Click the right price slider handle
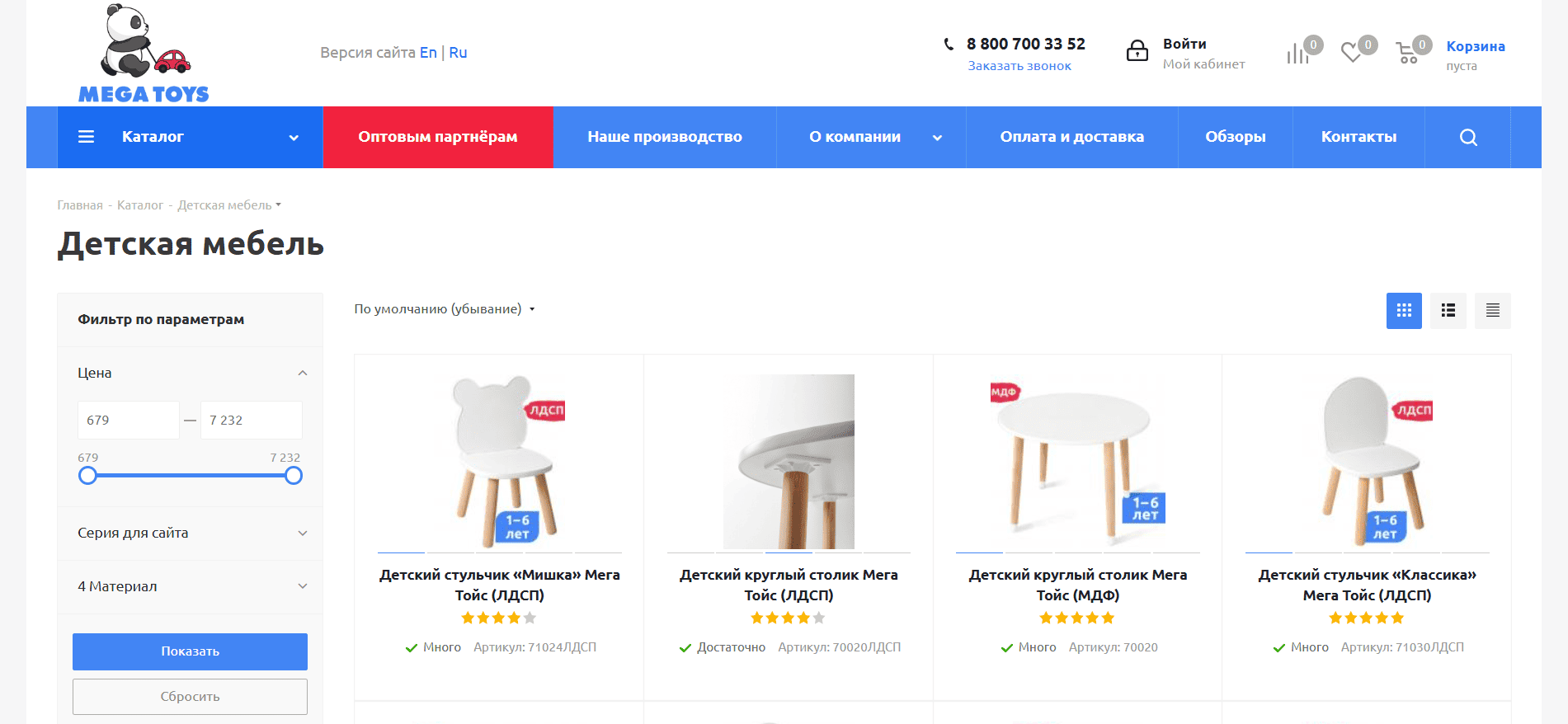 [x=294, y=476]
